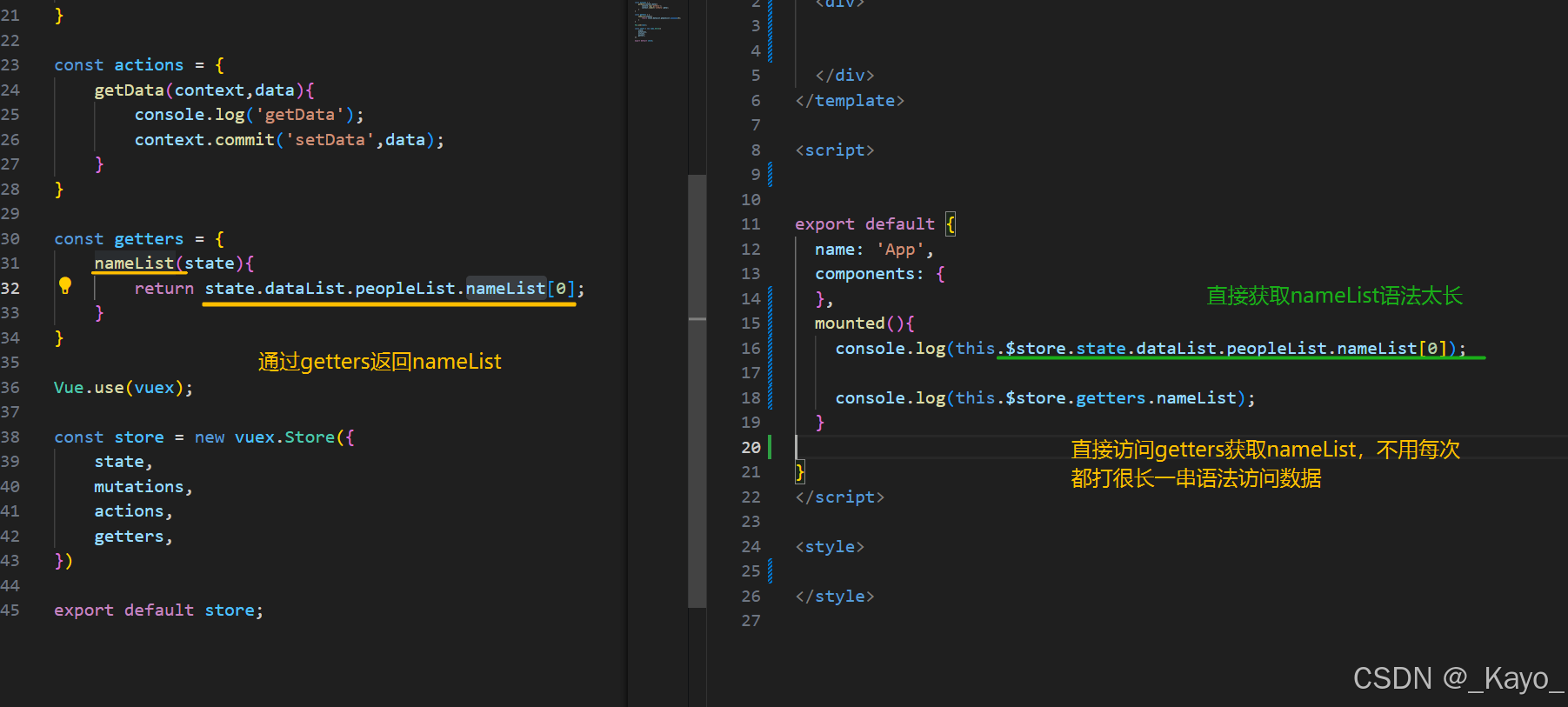
Task: Click 'export default store;' line
Action: tap(158, 610)
